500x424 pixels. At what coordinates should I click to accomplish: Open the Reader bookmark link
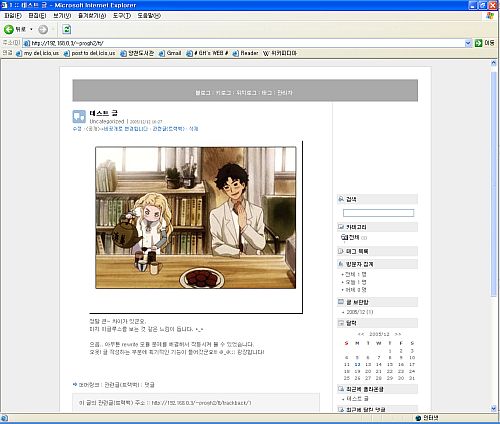coord(246,53)
